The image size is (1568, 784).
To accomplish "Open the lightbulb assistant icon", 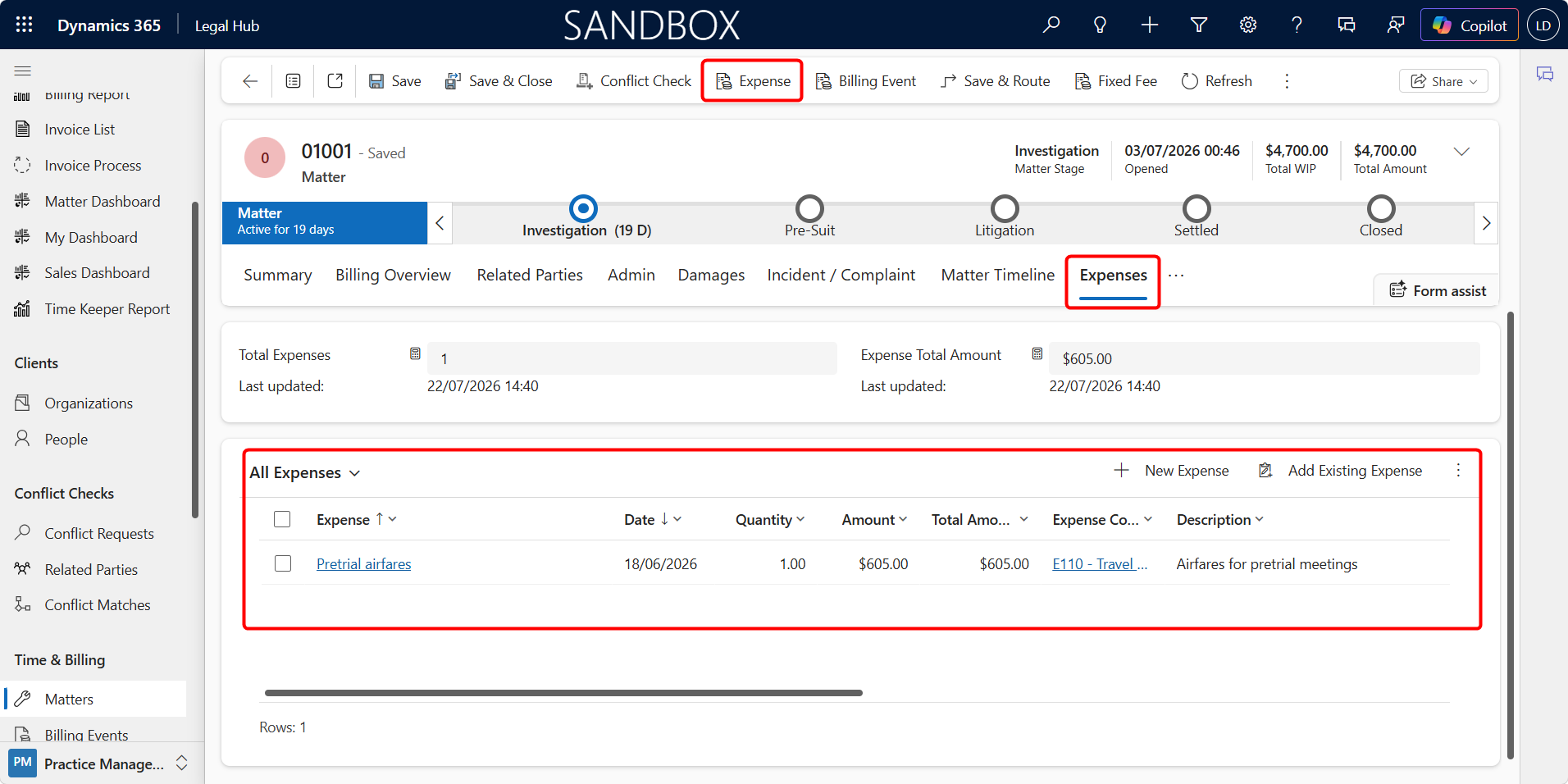I will (x=1101, y=25).
